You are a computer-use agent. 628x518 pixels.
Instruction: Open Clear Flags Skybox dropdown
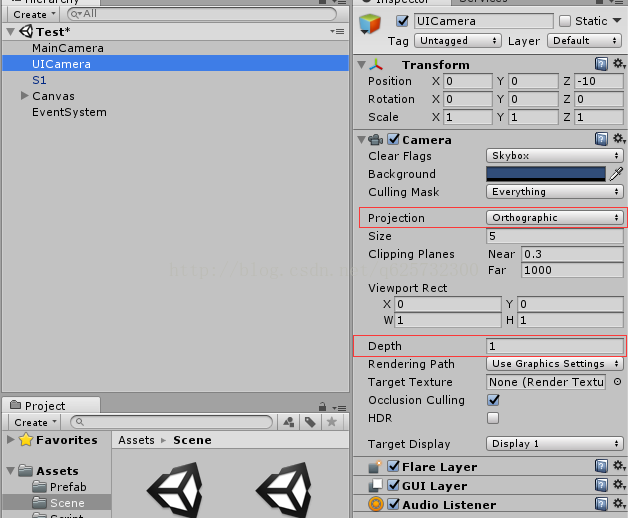pos(555,155)
